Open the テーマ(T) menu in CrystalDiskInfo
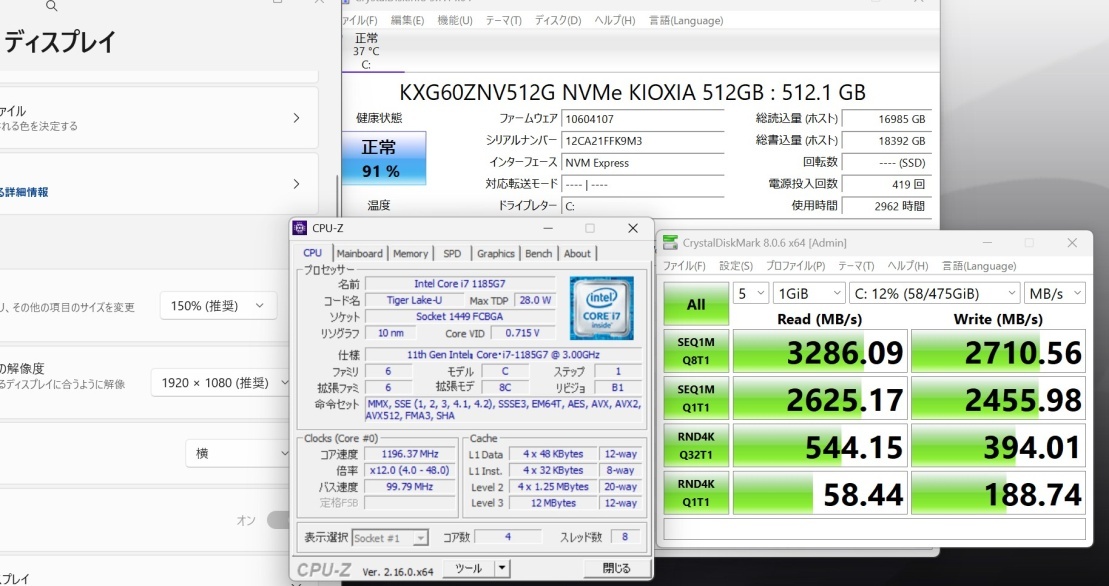 (504, 20)
